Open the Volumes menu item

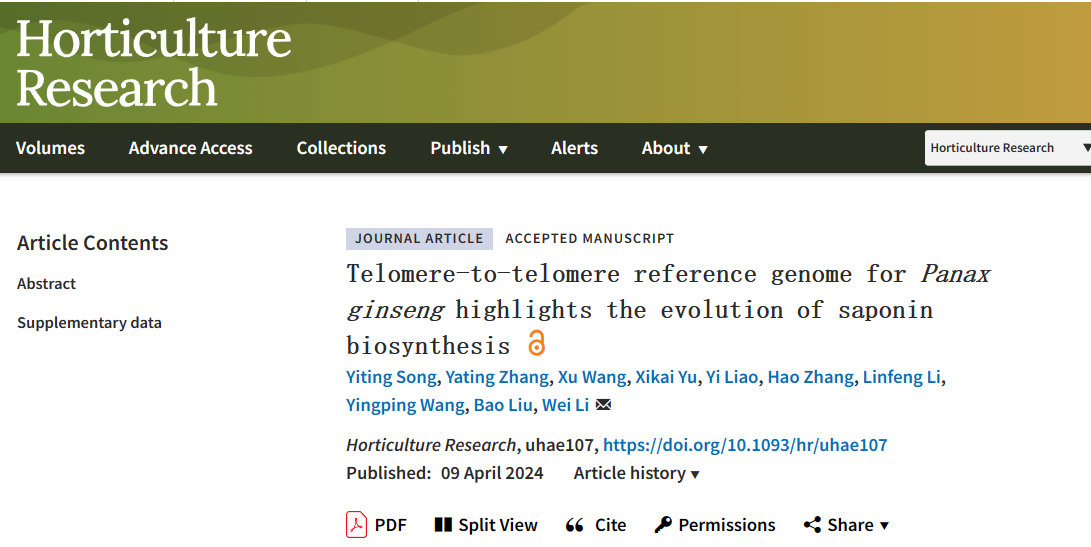pyautogui.click(x=50, y=148)
